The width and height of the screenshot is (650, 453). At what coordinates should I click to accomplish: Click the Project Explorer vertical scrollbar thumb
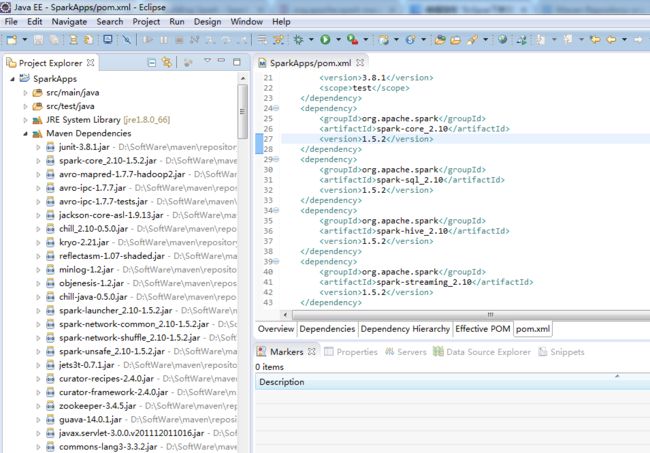(243, 111)
